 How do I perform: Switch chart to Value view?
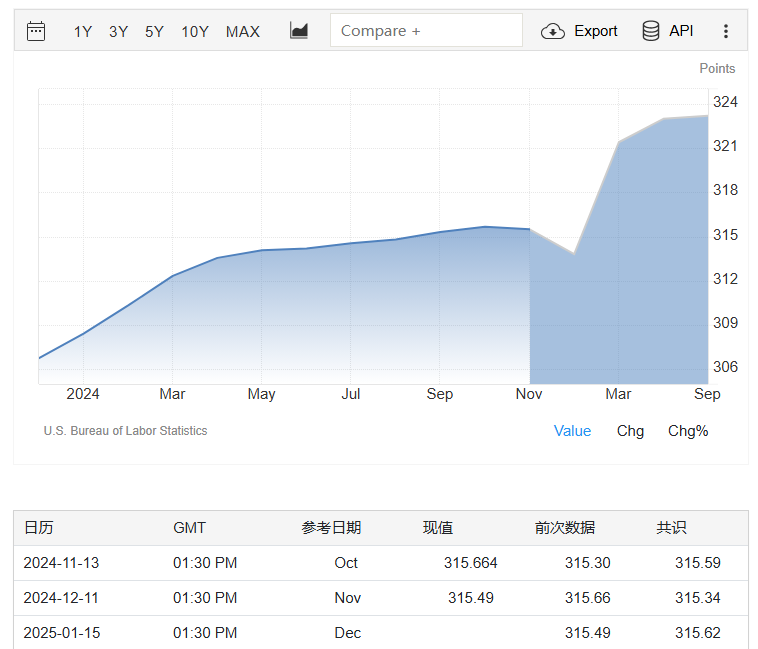click(572, 431)
